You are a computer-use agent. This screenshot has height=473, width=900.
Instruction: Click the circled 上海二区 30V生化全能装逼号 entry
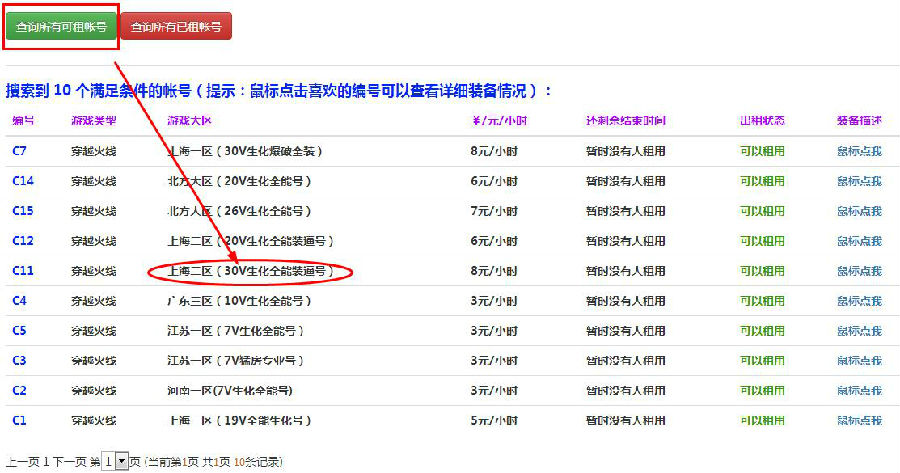coord(250,271)
